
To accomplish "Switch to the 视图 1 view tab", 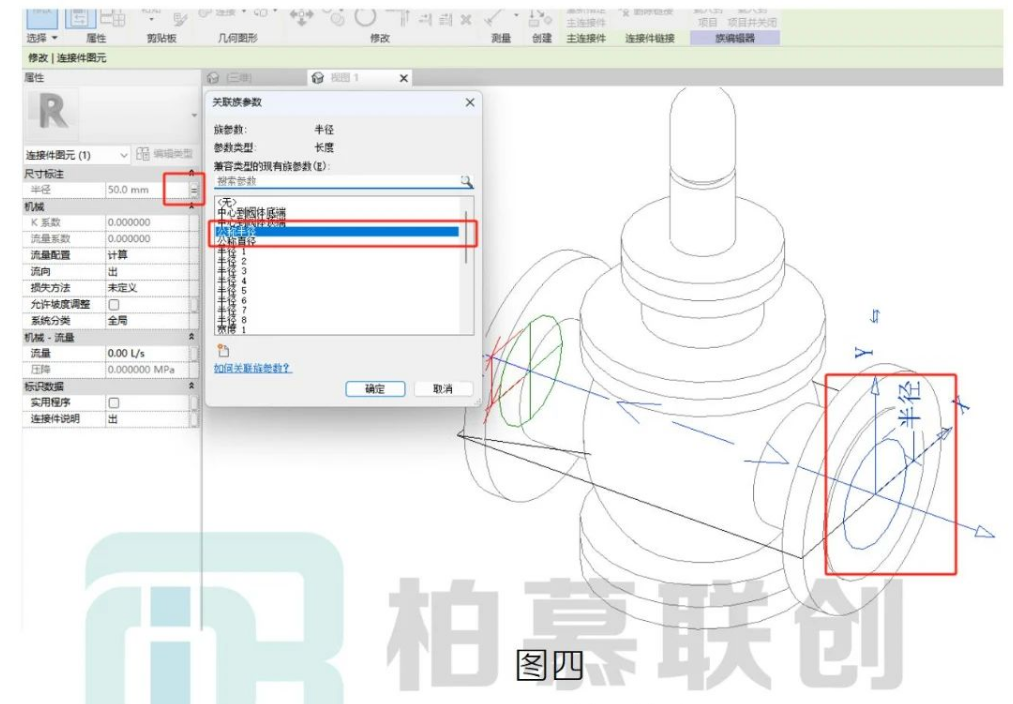I will pos(344,78).
